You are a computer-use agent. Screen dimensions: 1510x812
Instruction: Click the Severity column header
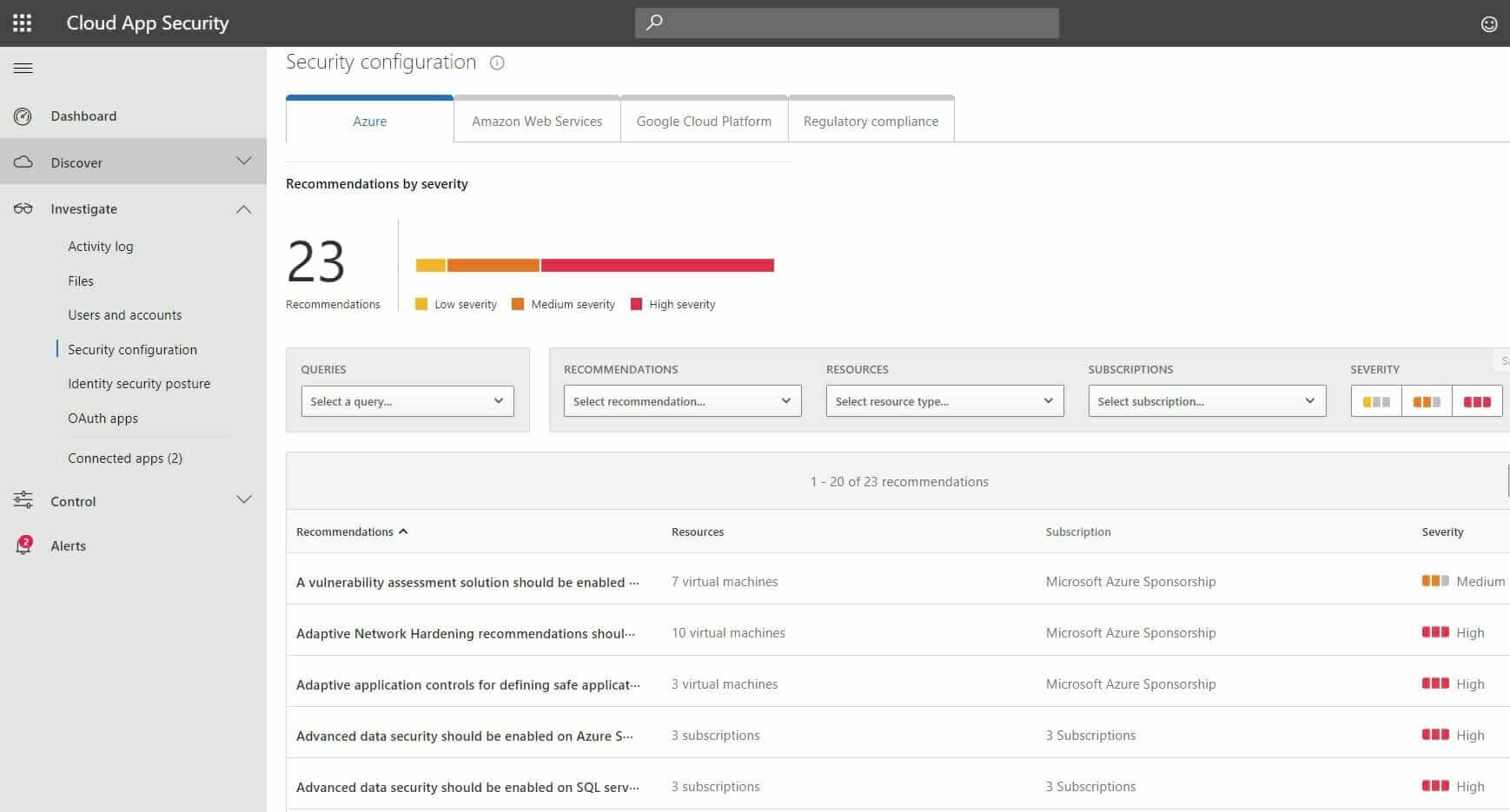[1442, 531]
